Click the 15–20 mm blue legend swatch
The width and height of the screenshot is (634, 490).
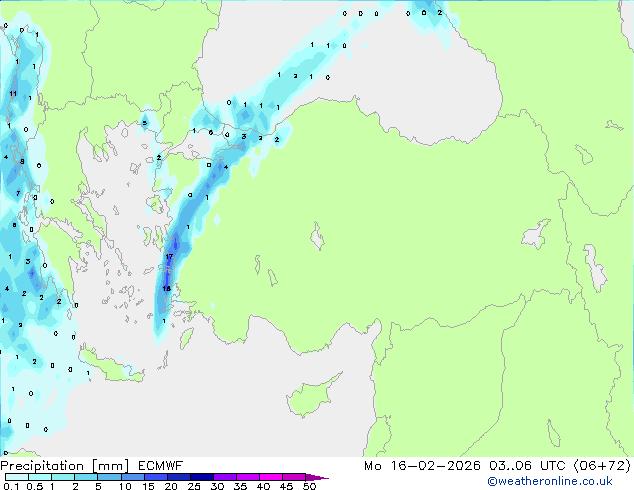155,477
